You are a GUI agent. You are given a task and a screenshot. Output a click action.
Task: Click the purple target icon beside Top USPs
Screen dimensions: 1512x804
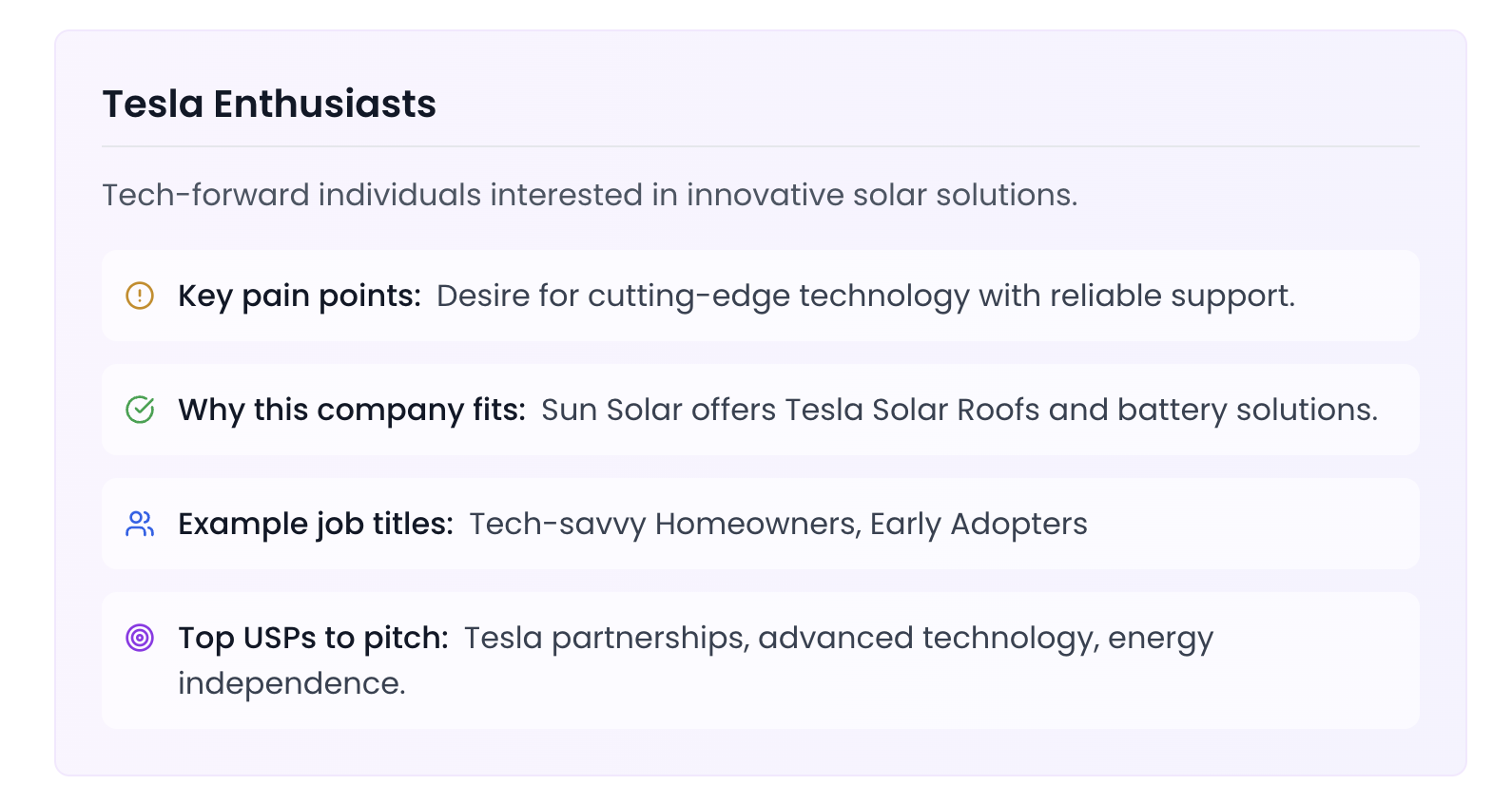tap(140, 638)
